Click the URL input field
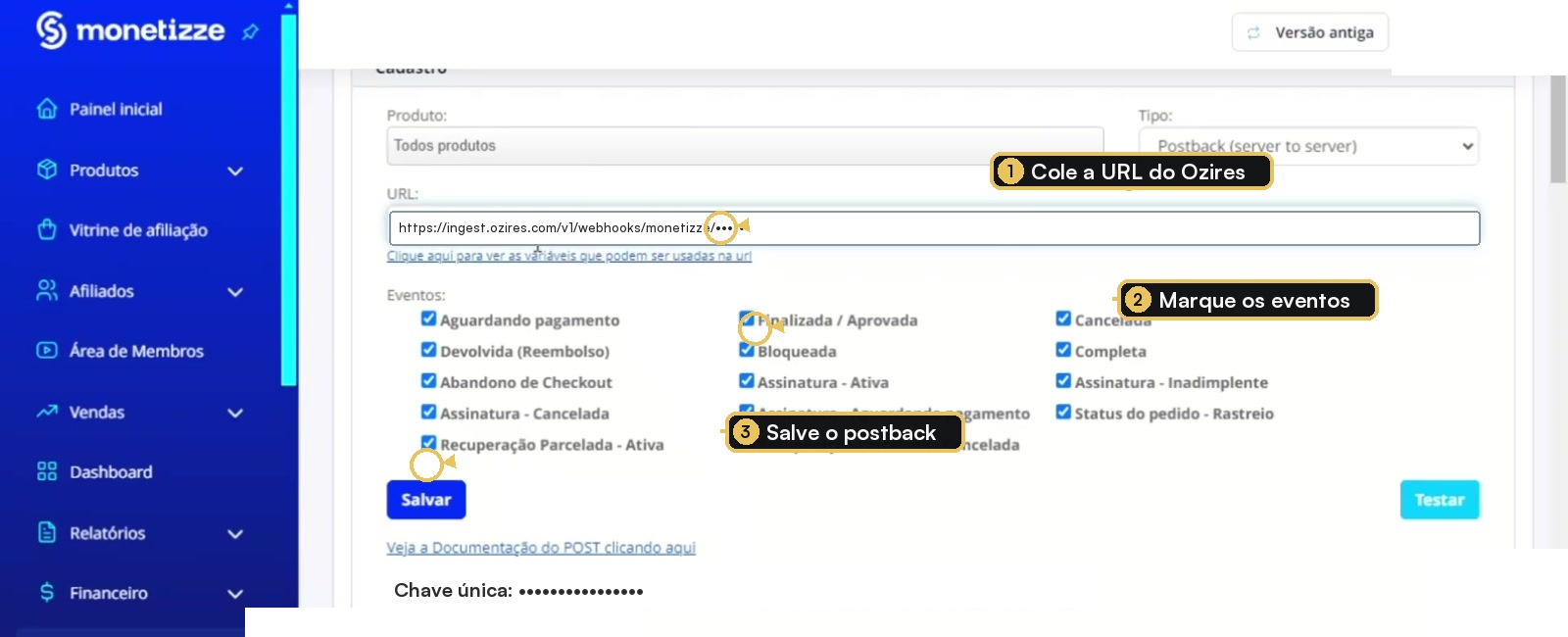1568x637 pixels. click(934, 228)
